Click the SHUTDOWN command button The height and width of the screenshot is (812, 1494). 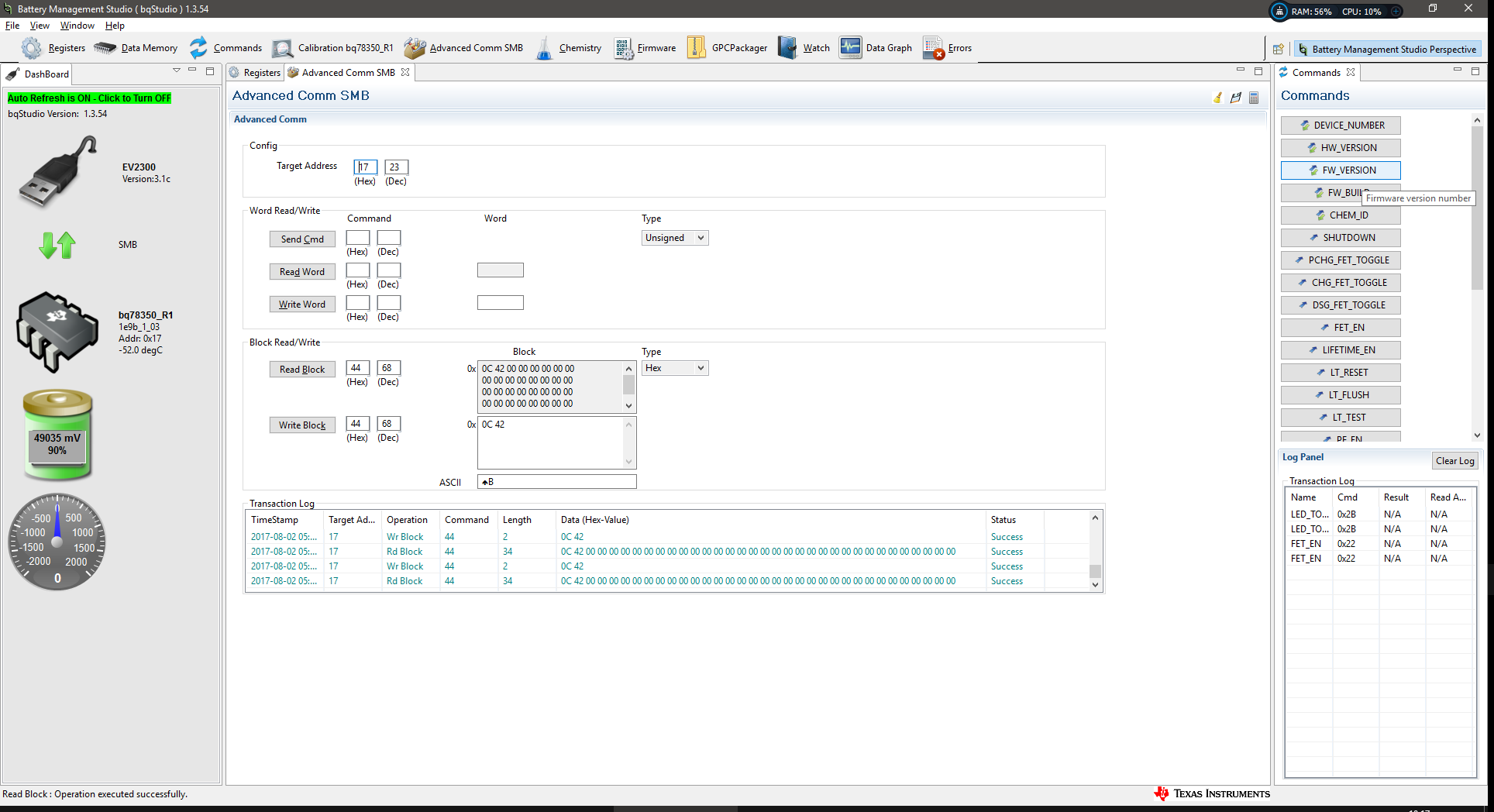1341,238
